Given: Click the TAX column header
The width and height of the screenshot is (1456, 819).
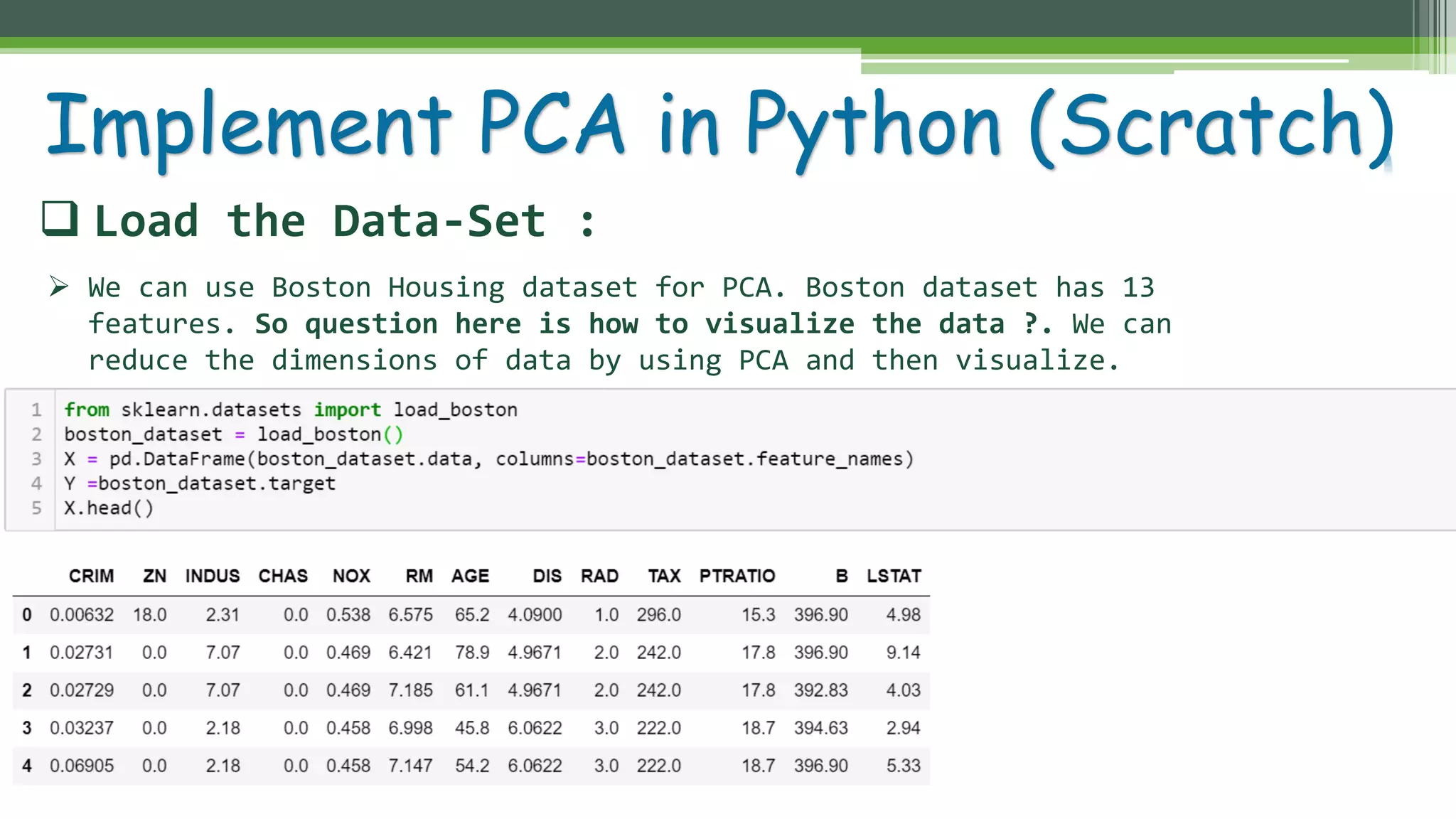Looking at the screenshot, I should 664,576.
